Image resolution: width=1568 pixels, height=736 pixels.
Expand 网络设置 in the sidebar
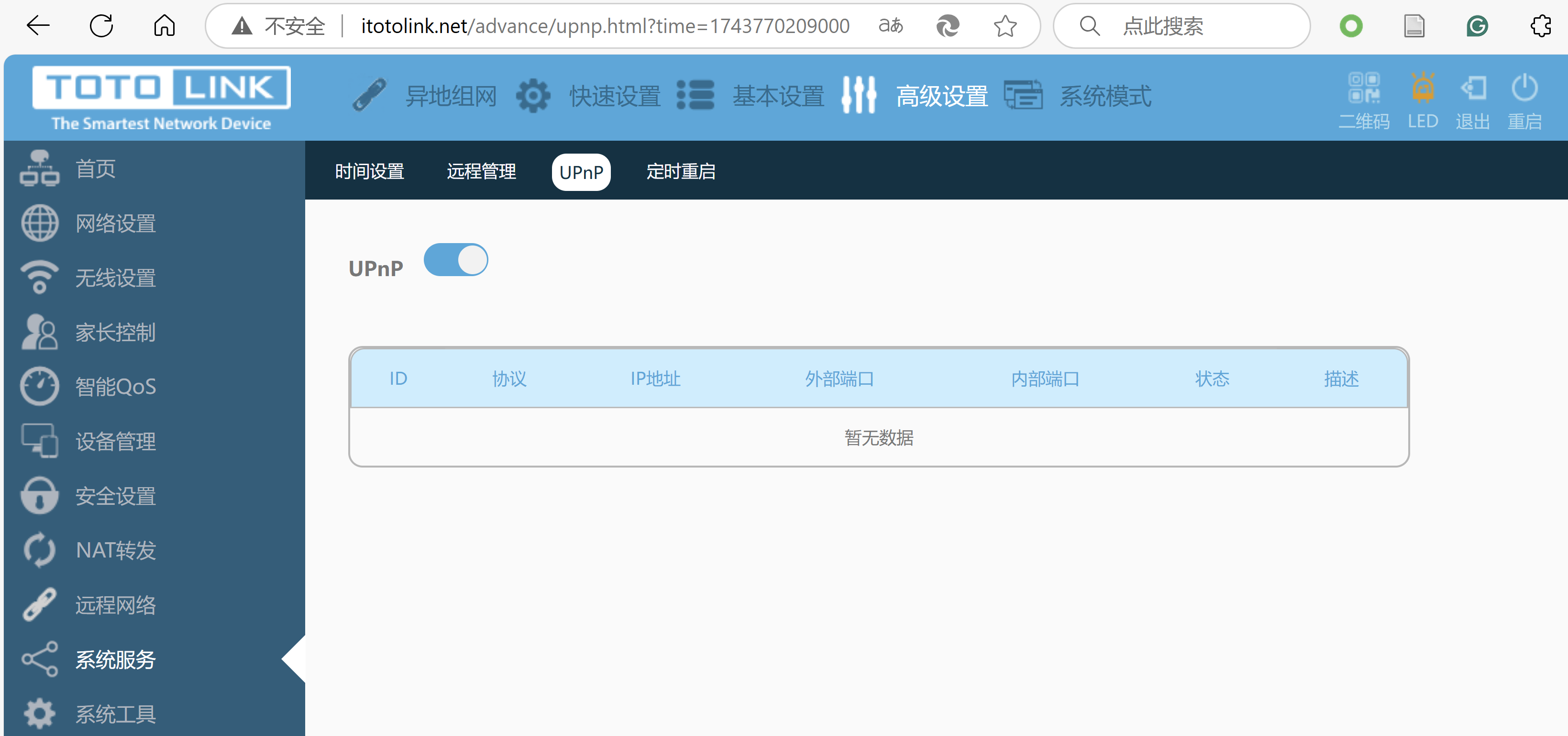click(116, 223)
